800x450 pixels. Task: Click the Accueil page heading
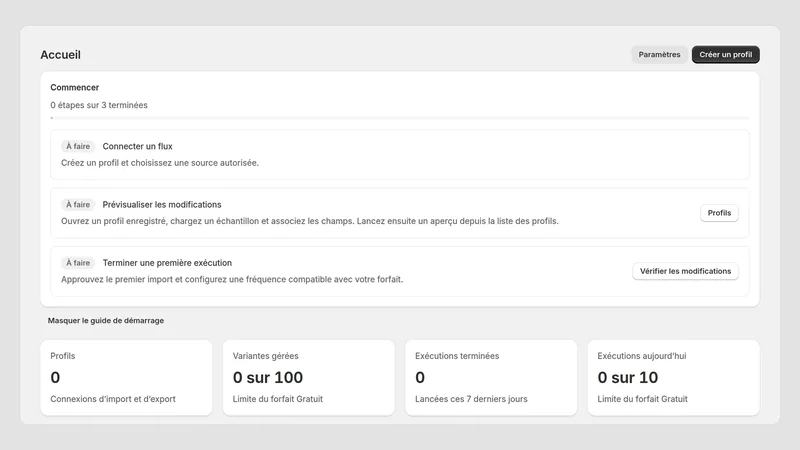(60, 55)
